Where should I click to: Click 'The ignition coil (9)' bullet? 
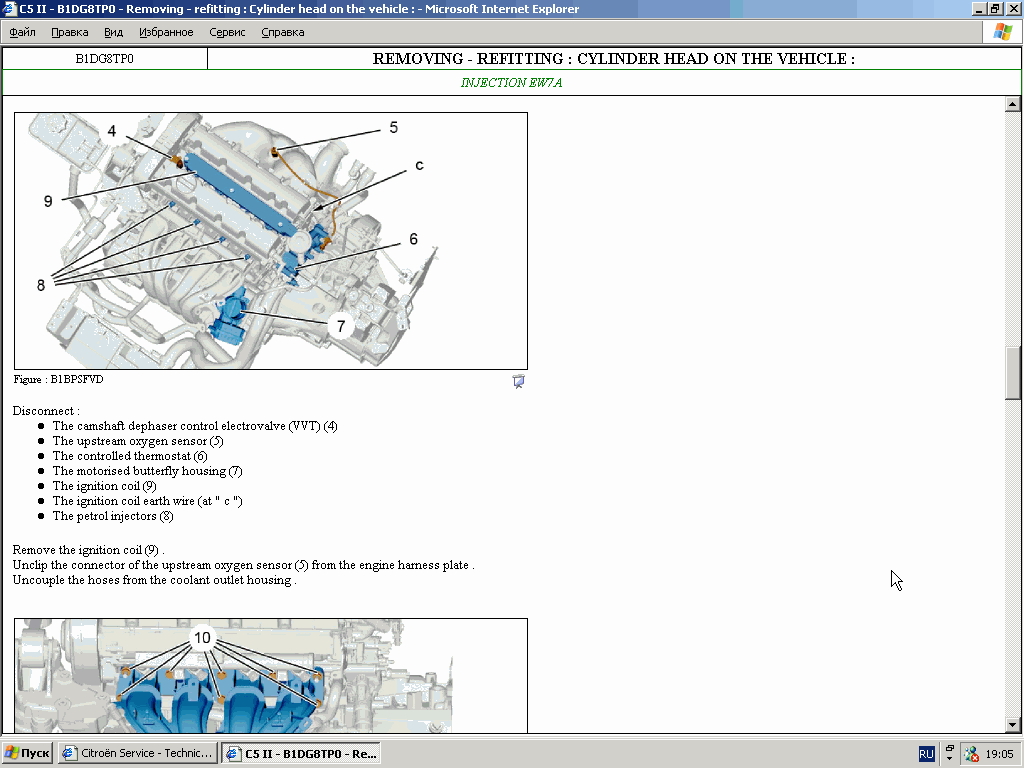(104, 486)
